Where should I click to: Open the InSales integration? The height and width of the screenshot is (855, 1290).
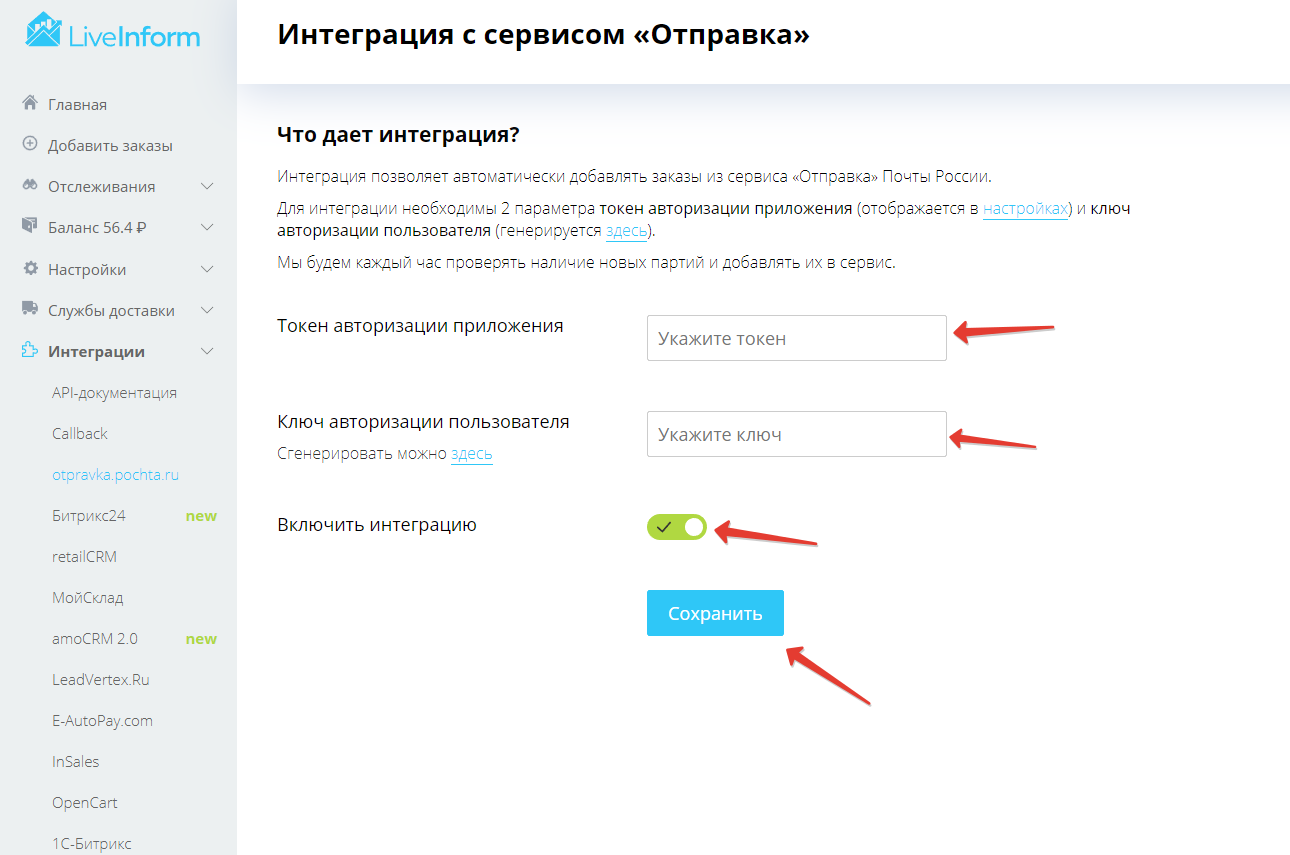coord(76,761)
